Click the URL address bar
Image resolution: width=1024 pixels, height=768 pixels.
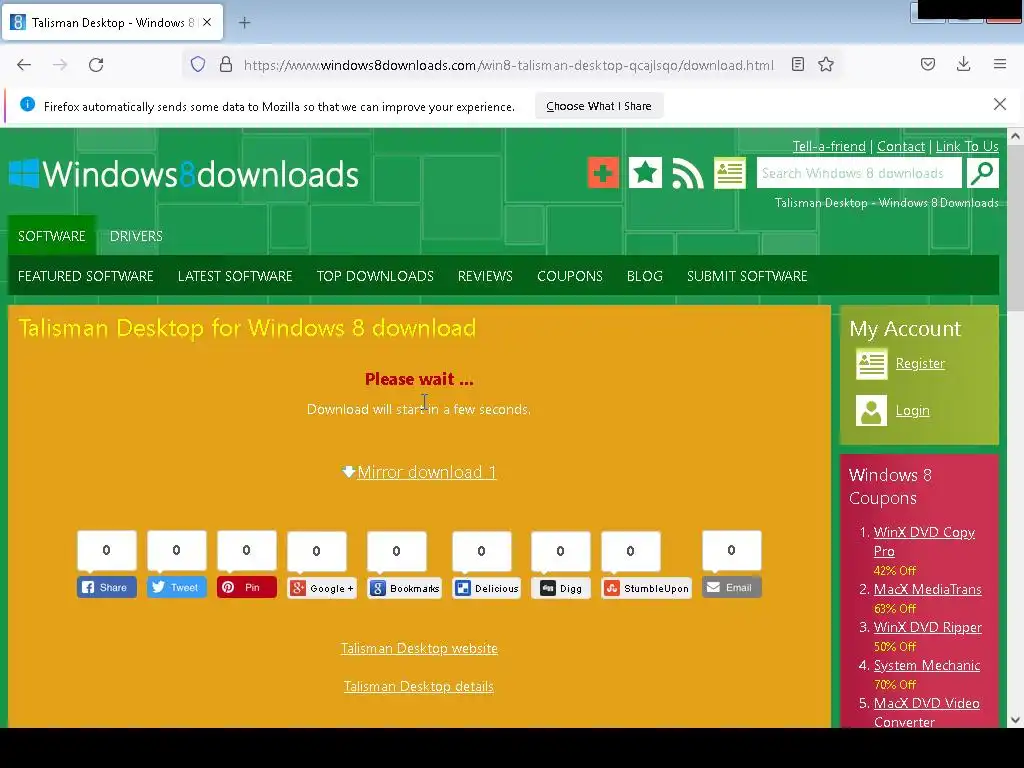pos(508,65)
